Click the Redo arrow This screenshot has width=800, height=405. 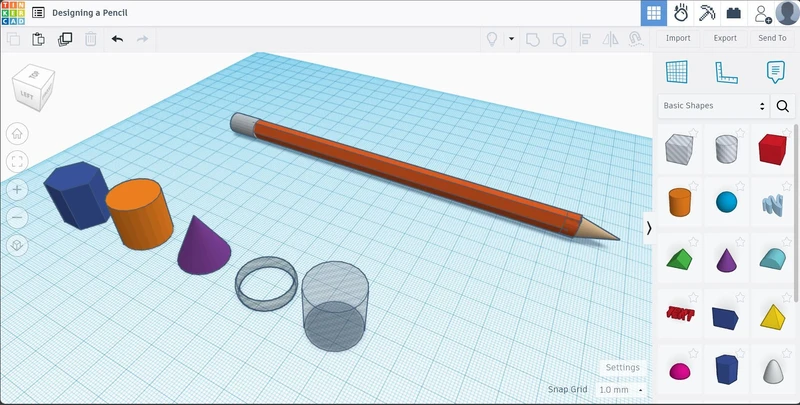pos(142,39)
